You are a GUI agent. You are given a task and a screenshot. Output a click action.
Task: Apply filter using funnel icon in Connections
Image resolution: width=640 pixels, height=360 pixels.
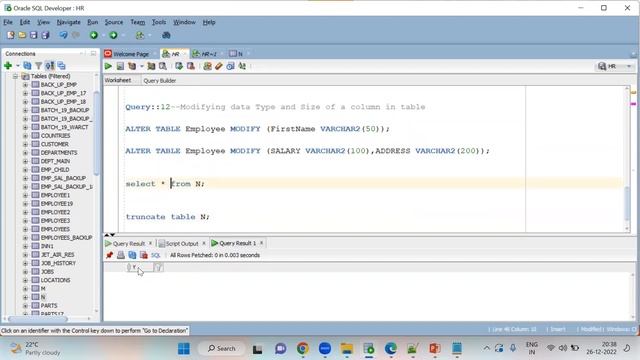point(38,66)
